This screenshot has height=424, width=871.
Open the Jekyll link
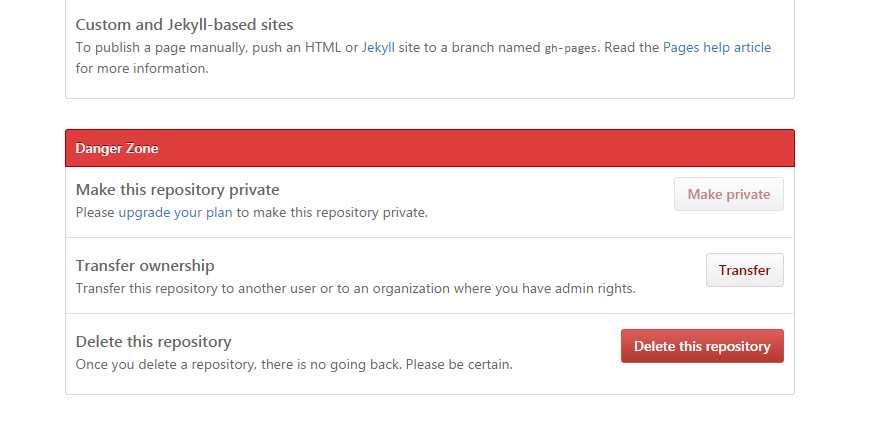point(378,47)
